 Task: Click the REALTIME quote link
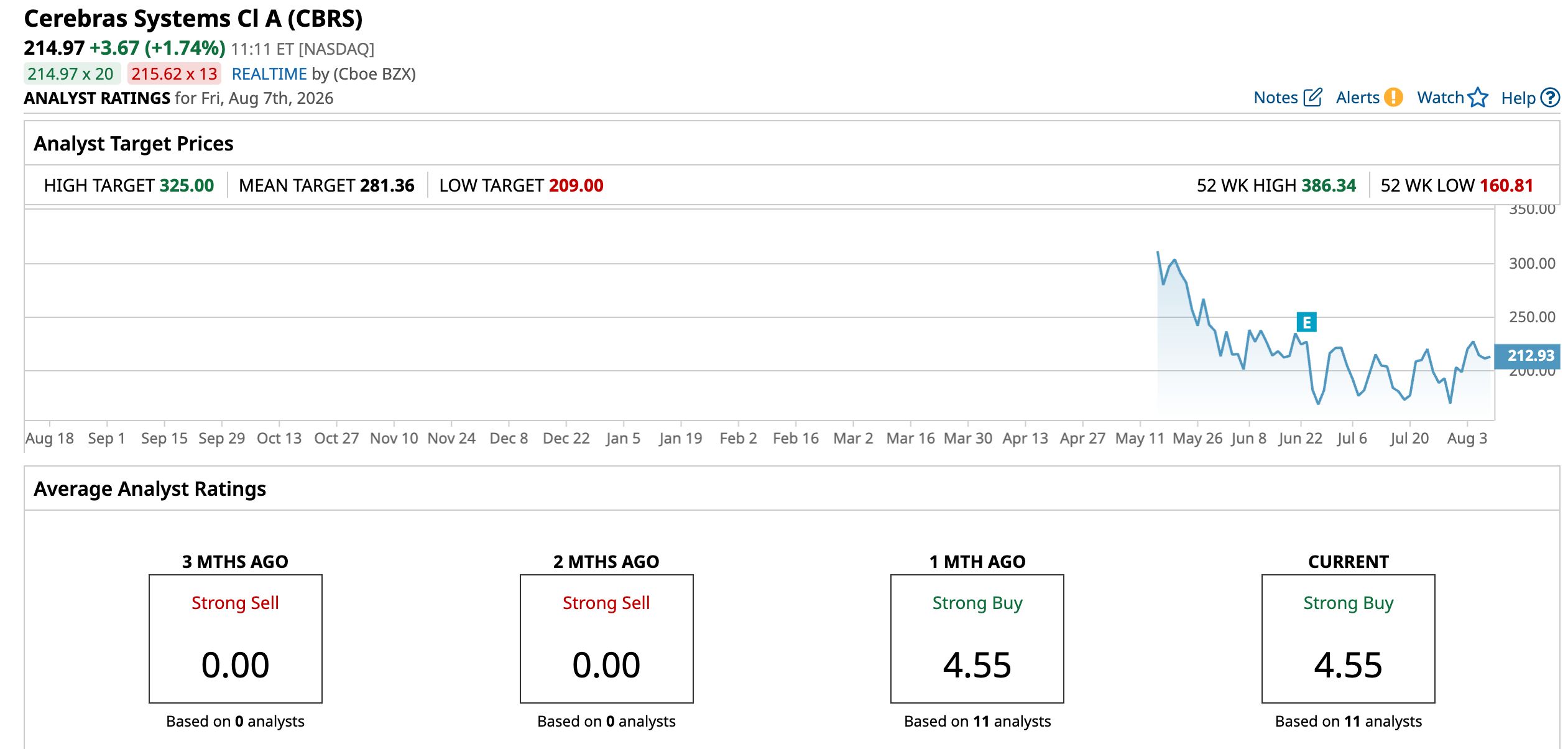pyautogui.click(x=269, y=74)
